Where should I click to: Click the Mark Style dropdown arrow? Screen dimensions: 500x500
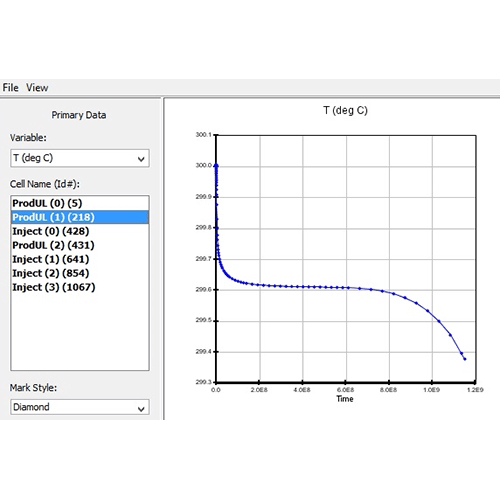coord(141,408)
